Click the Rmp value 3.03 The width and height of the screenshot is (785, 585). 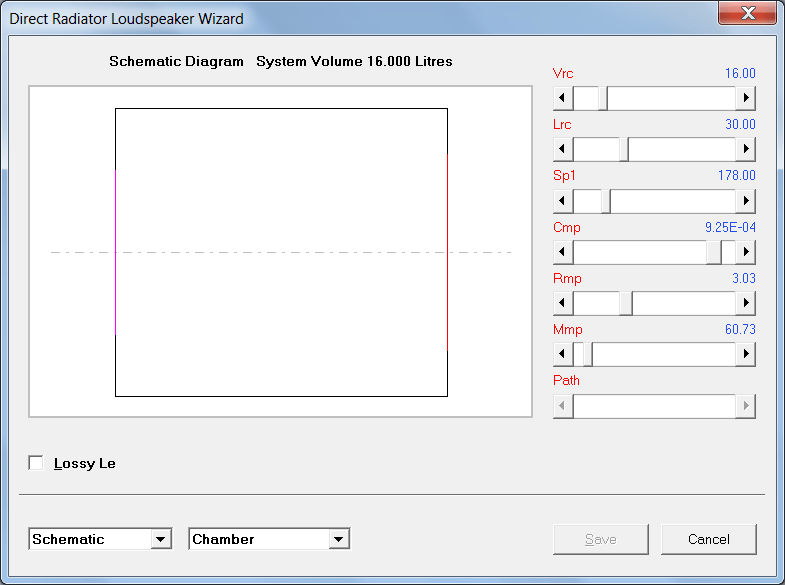tap(743, 278)
